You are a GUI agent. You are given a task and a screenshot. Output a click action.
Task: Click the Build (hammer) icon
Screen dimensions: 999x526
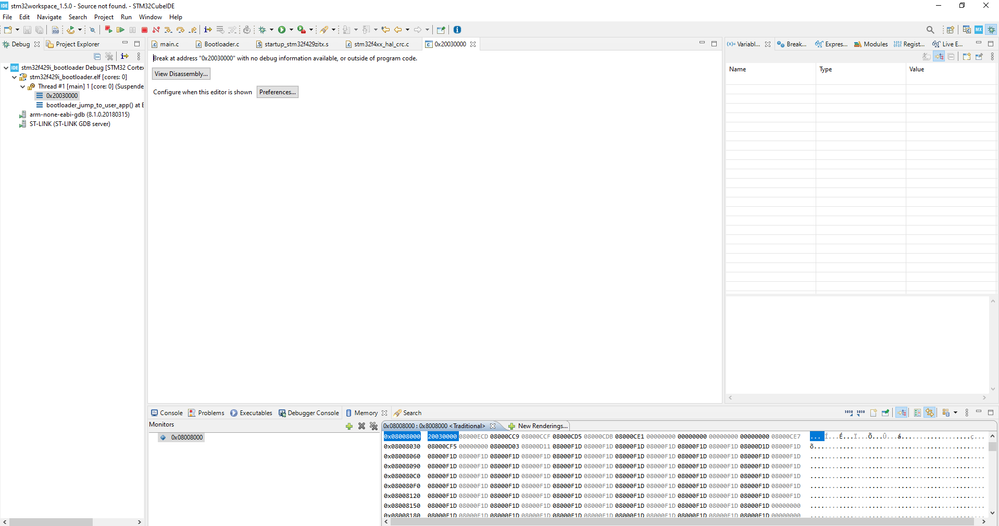point(71,30)
